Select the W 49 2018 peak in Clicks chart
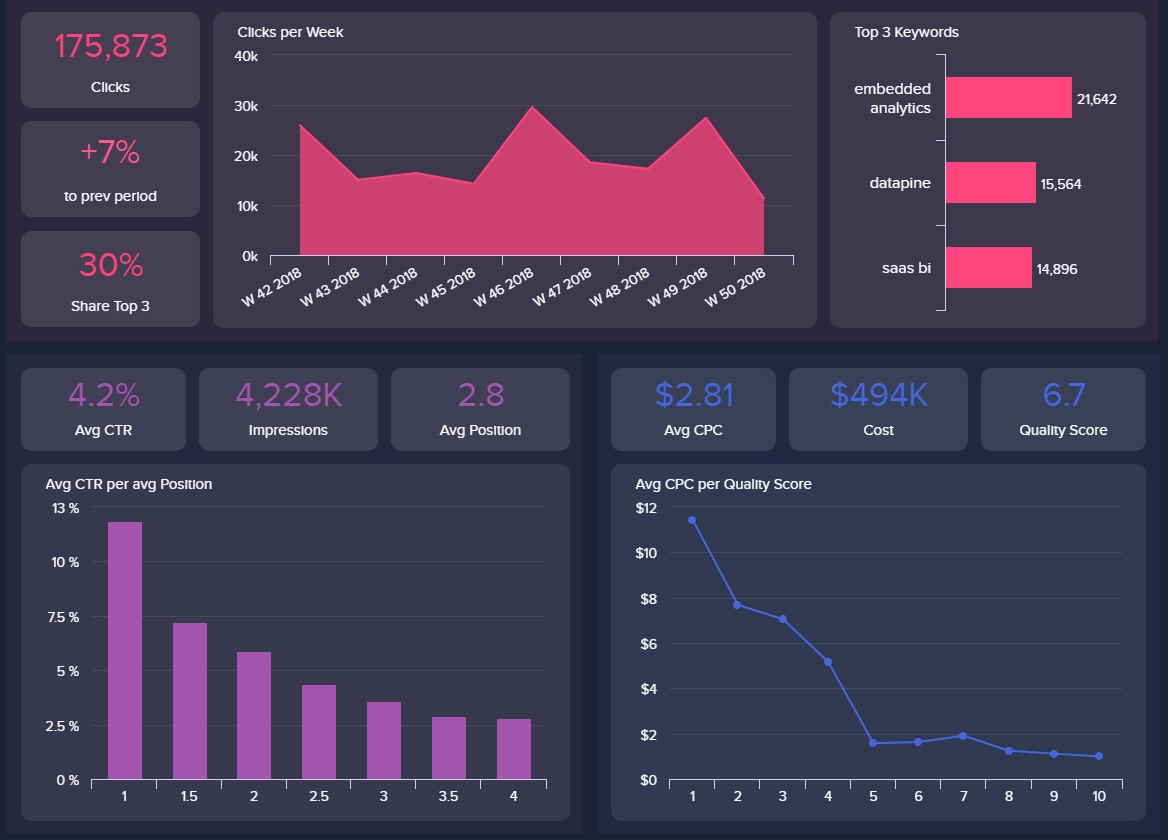The width and height of the screenshot is (1168, 840). (x=706, y=118)
